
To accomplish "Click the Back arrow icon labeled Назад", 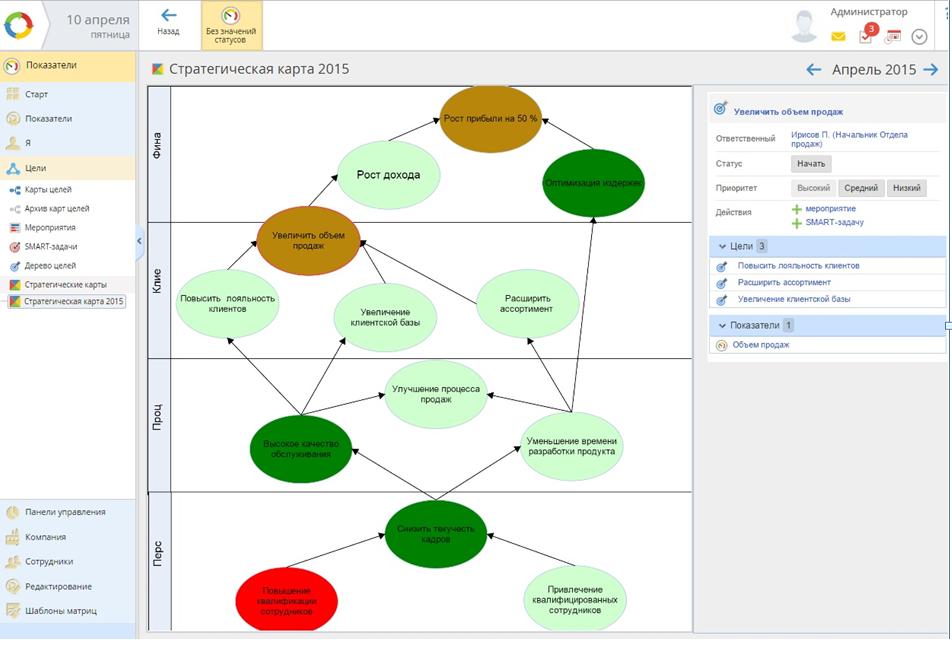I will (x=168, y=16).
